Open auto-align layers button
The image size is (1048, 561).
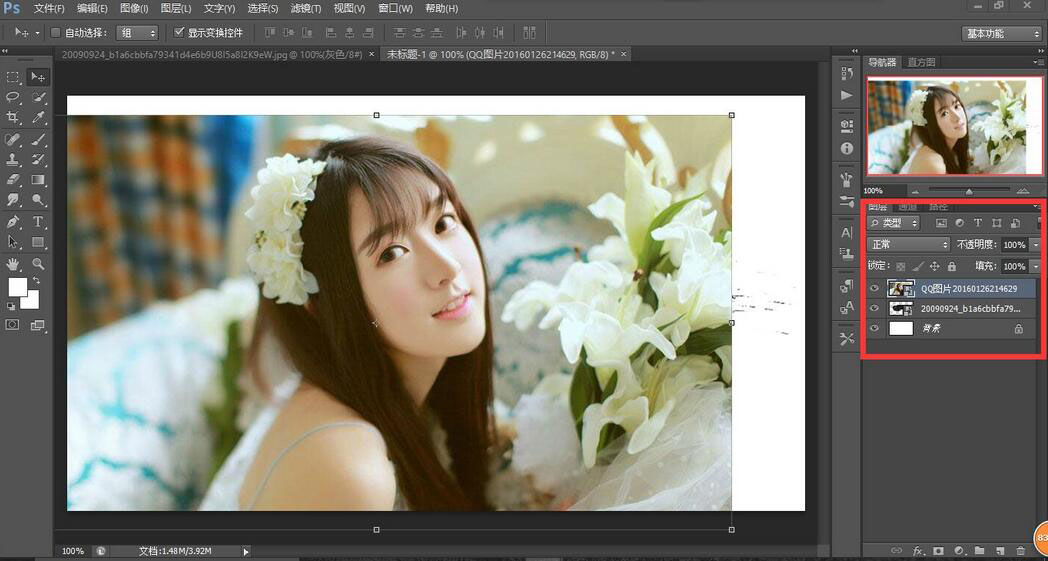[529, 32]
